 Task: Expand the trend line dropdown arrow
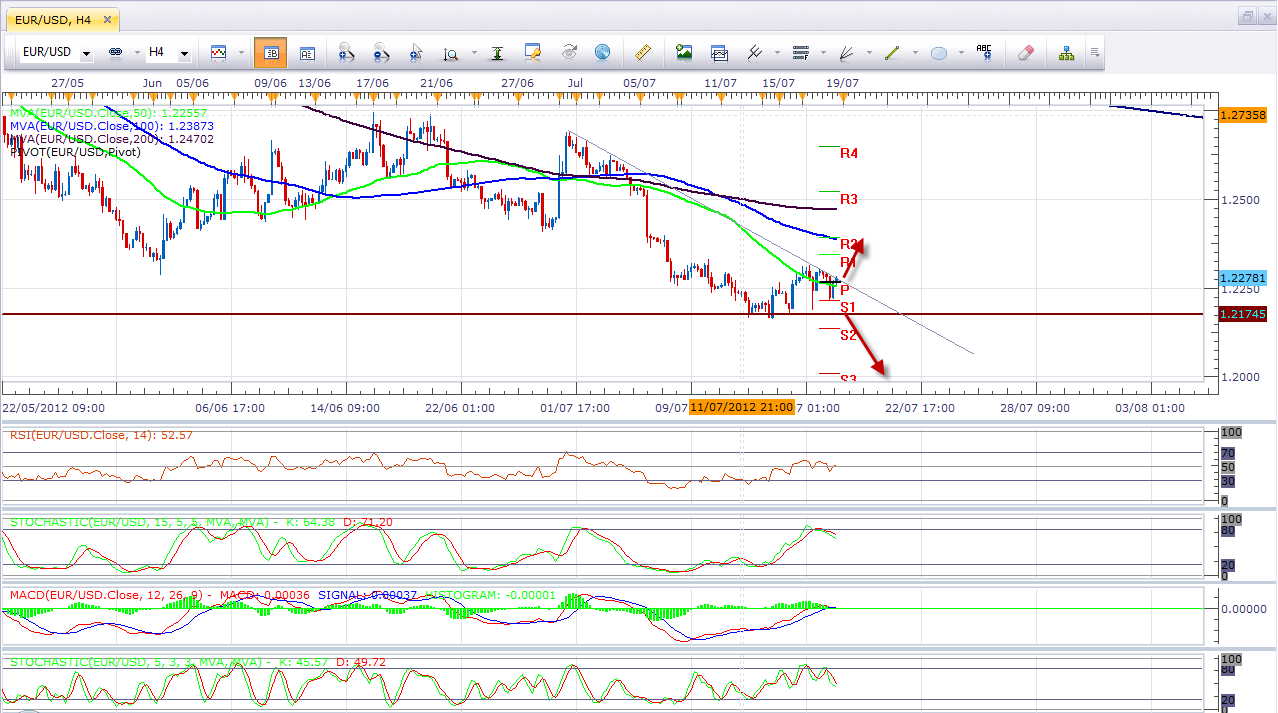tap(916, 52)
